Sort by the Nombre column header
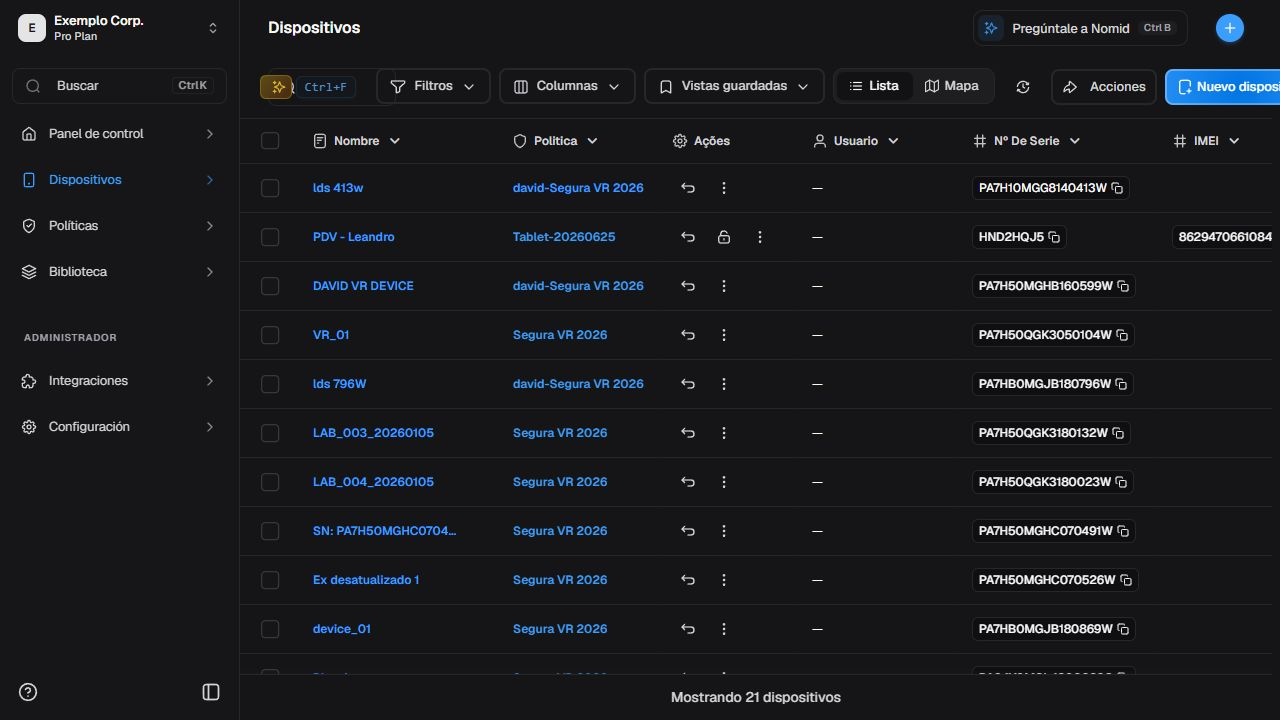Image resolution: width=1280 pixels, height=720 pixels. 357,141
